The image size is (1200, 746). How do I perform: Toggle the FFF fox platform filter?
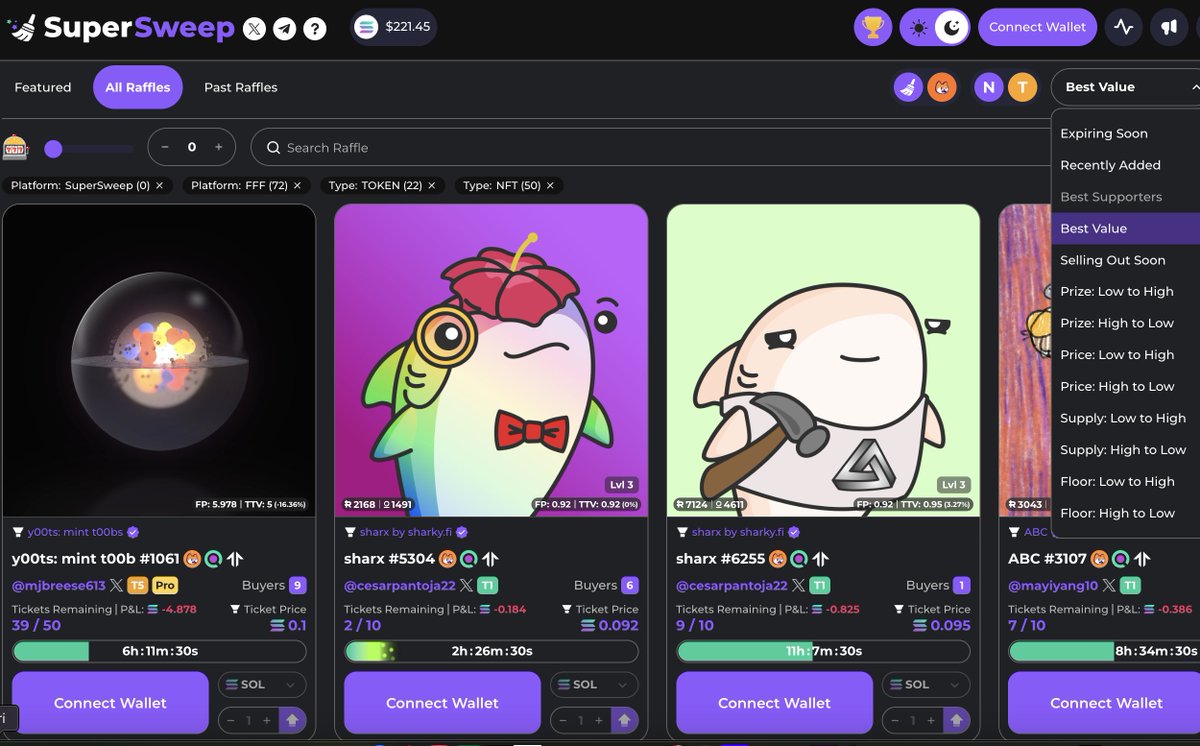(941, 87)
